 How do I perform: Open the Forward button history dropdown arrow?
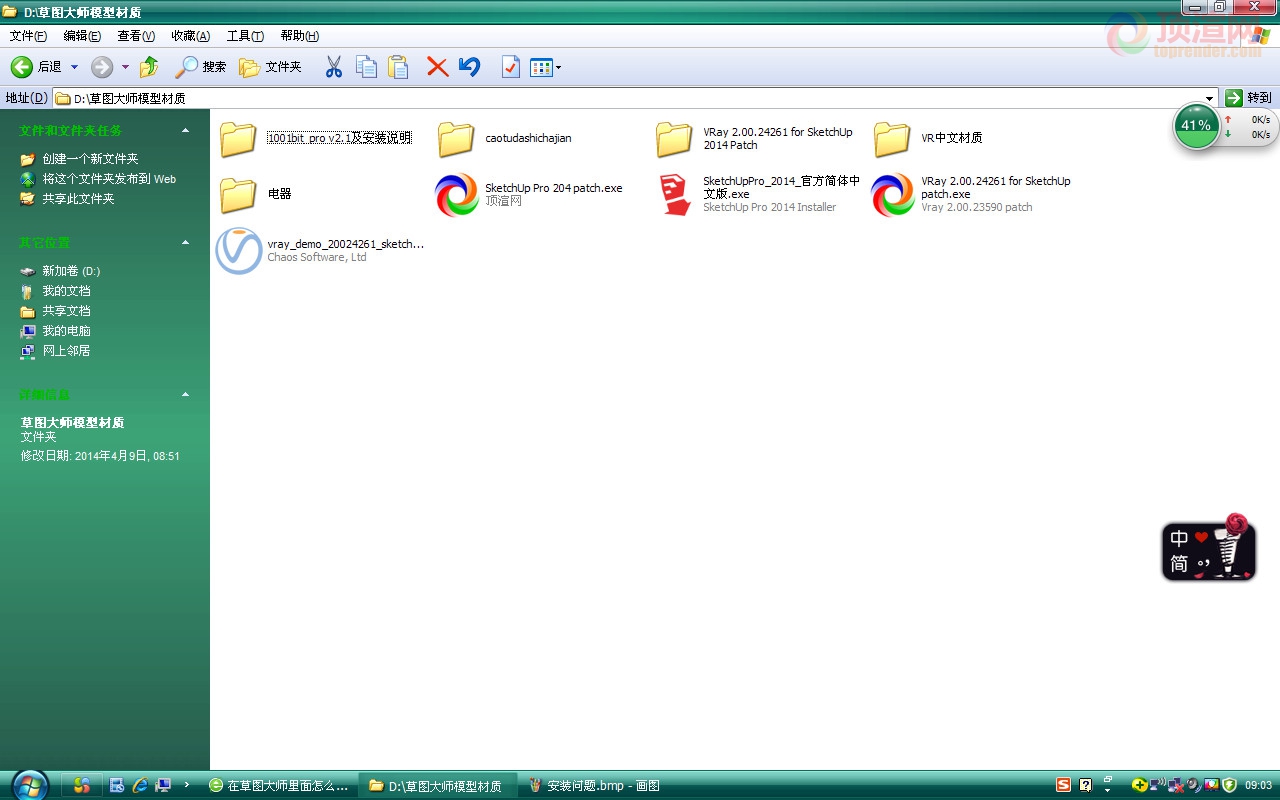click(125, 67)
